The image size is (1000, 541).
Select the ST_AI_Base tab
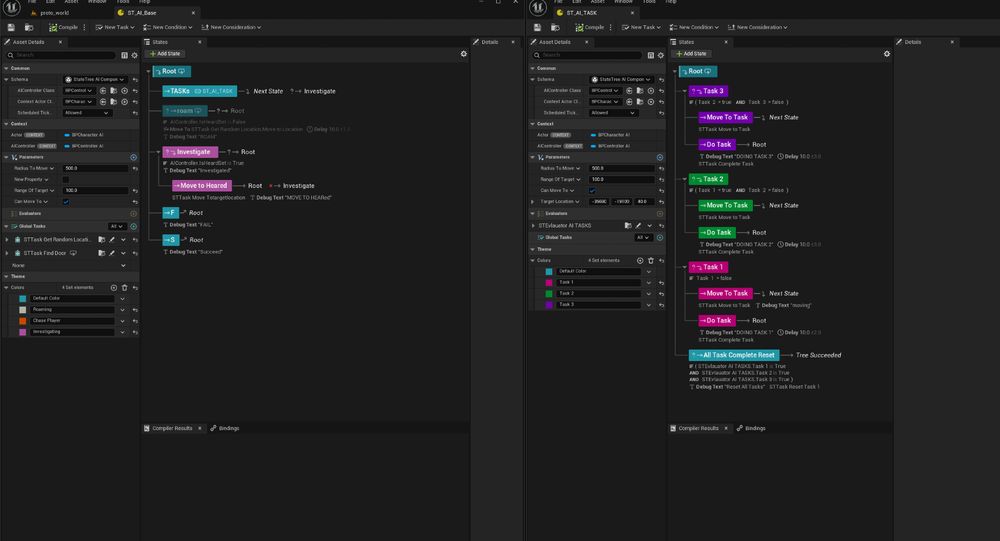click(142, 13)
